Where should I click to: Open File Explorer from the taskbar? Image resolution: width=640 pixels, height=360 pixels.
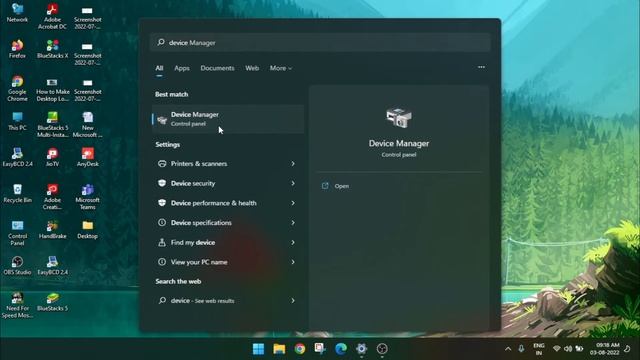pos(279,349)
